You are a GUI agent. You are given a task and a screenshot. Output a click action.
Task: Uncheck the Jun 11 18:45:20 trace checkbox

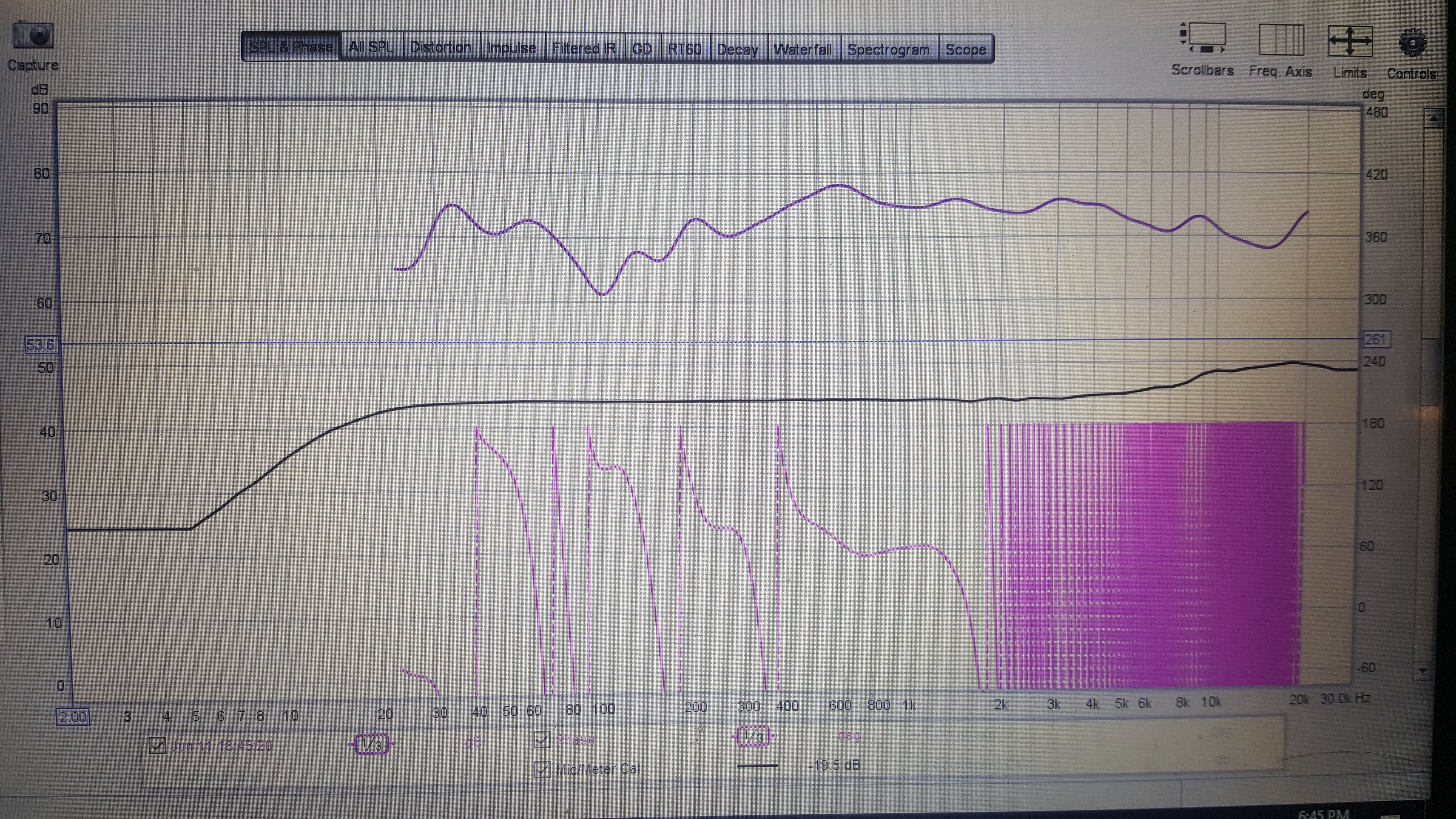pos(157,746)
